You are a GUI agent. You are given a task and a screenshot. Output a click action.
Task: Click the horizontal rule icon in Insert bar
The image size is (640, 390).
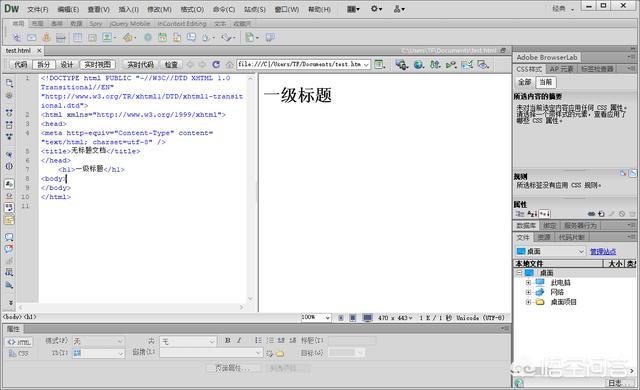pyautogui.click(x=60, y=38)
